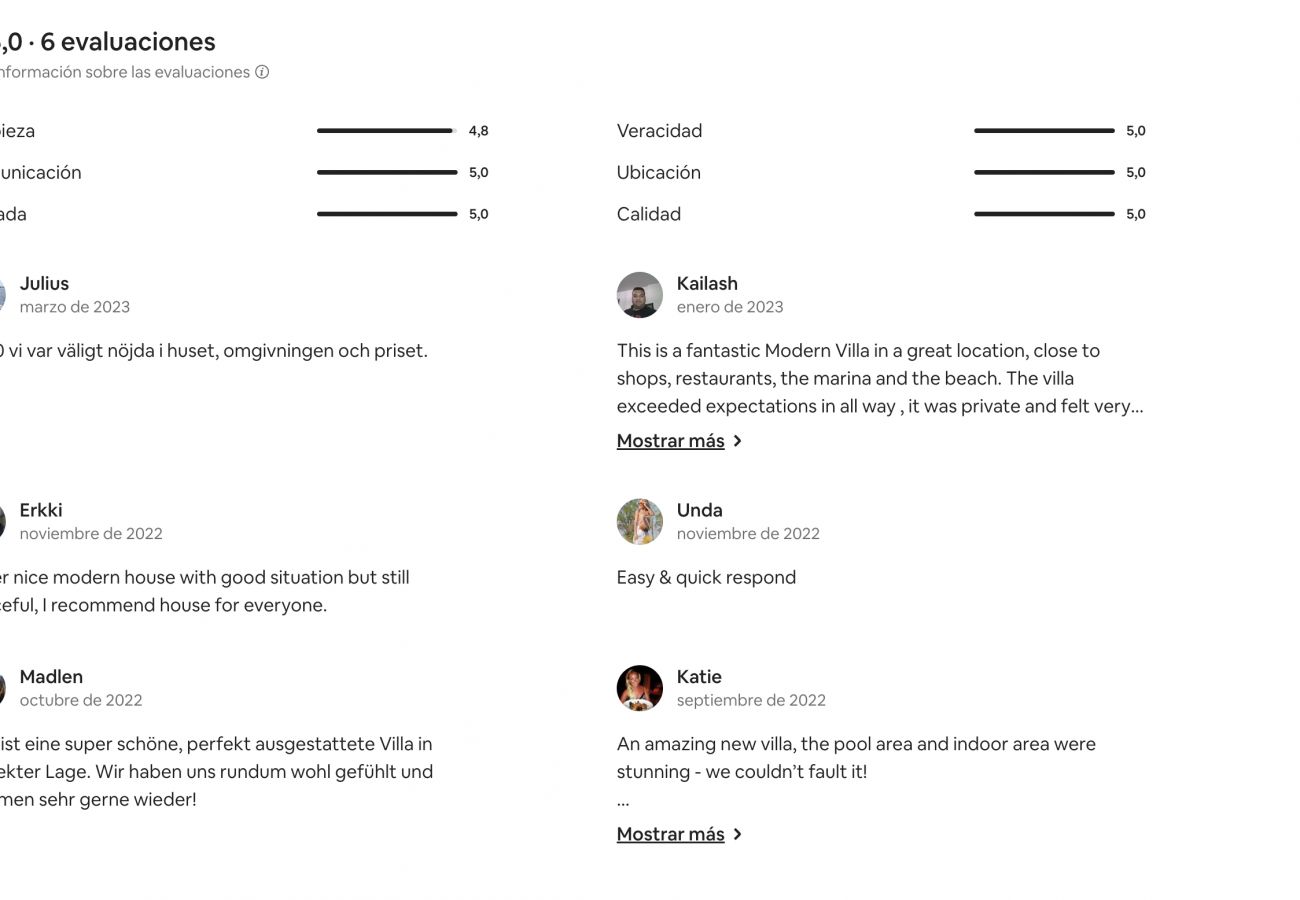1300x900 pixels.
Task: Click the Calidad rating bar
Action: tap(1044, 214)
